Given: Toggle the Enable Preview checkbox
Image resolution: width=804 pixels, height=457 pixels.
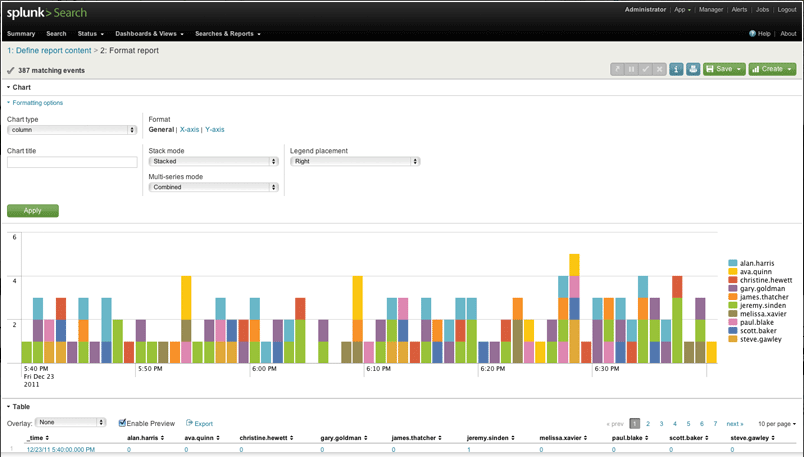Looking at the screenshot, I should click(122, 423).
